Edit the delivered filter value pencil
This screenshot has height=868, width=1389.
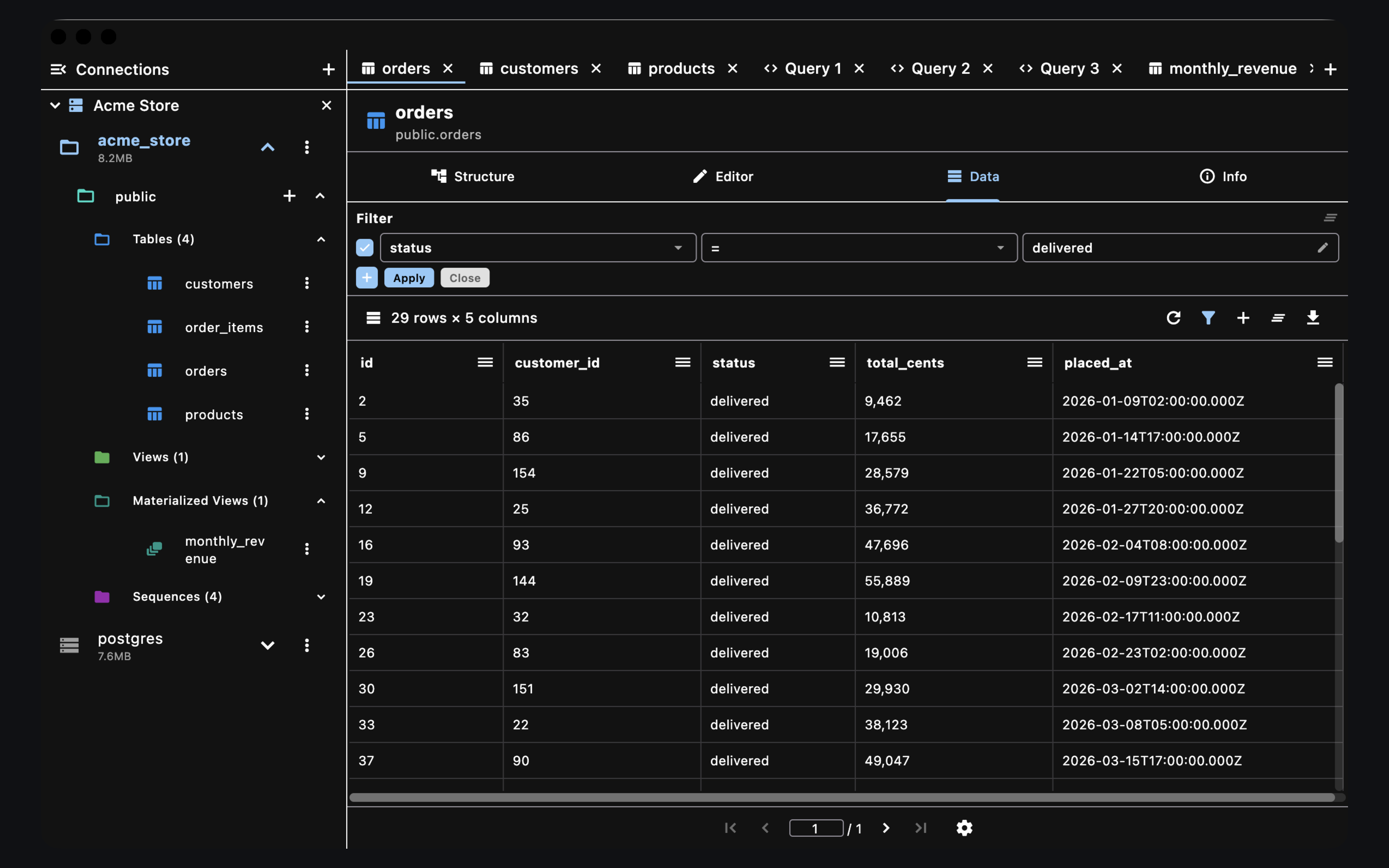pos(1322,247)
